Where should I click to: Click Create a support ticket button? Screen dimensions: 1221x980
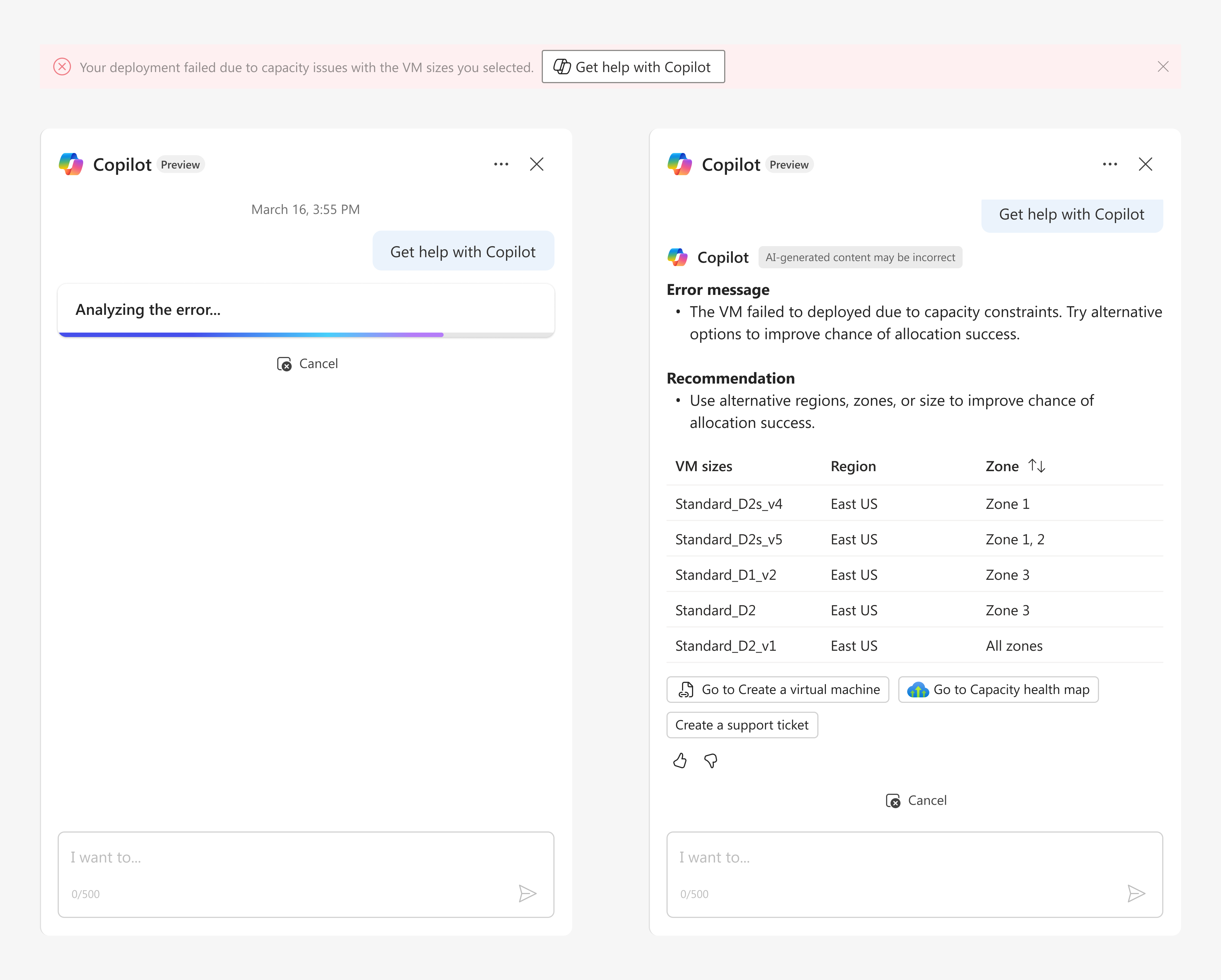(x=742, y=725)
